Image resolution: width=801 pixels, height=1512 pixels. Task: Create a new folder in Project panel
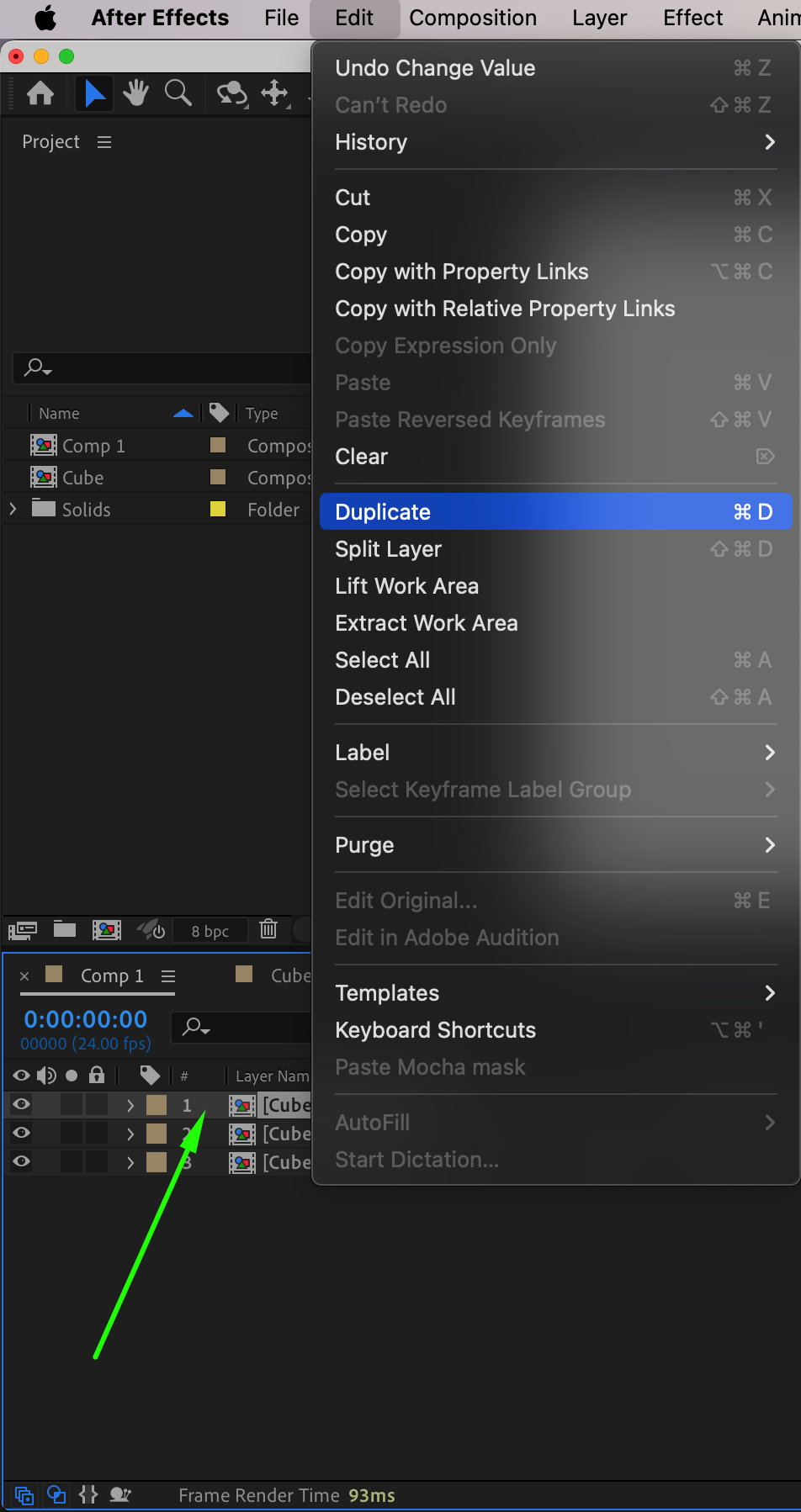65,929
